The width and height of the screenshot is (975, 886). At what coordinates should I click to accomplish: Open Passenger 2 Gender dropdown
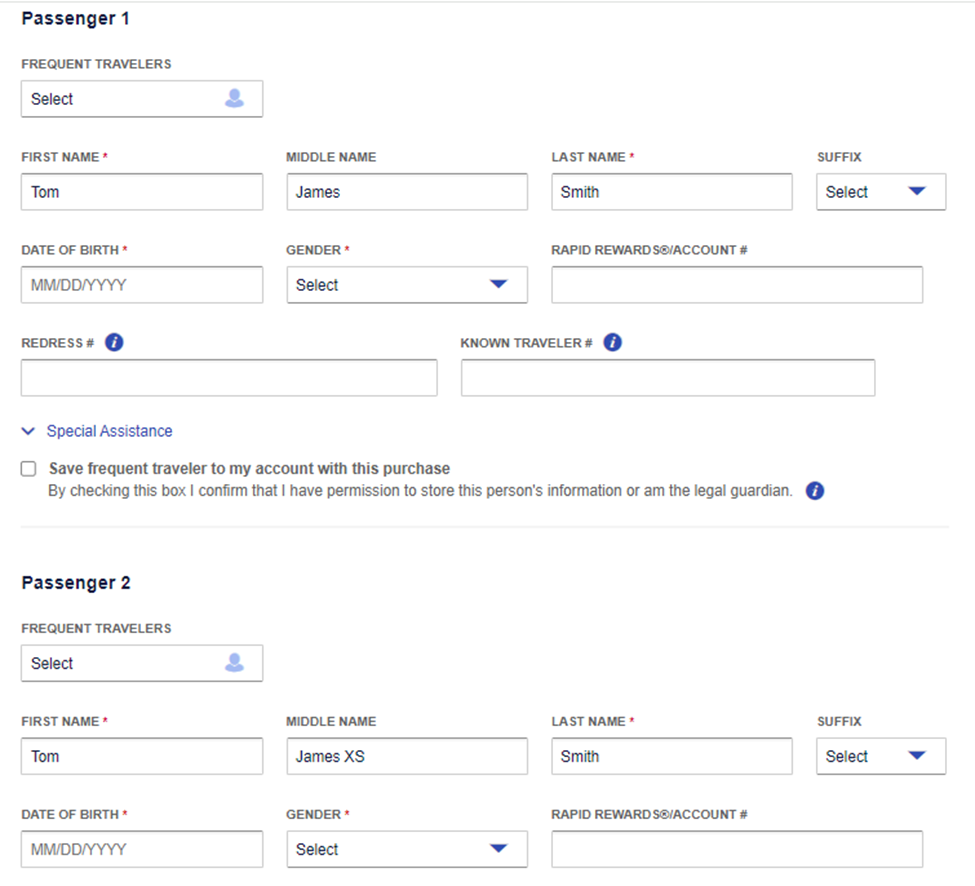406,849
